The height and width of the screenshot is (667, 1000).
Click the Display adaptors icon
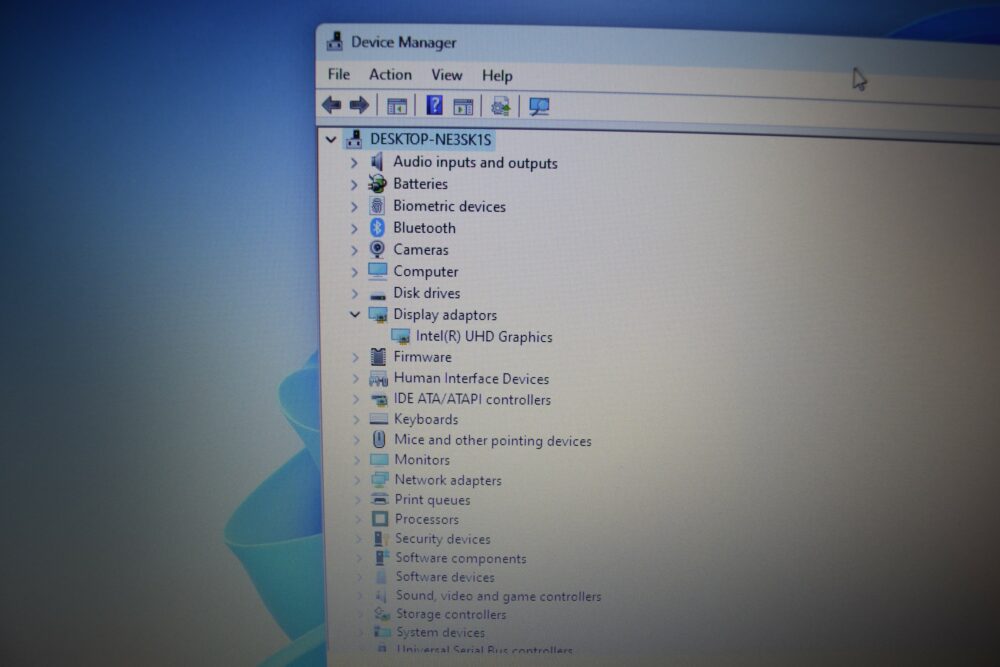click(x=378, y=314)
